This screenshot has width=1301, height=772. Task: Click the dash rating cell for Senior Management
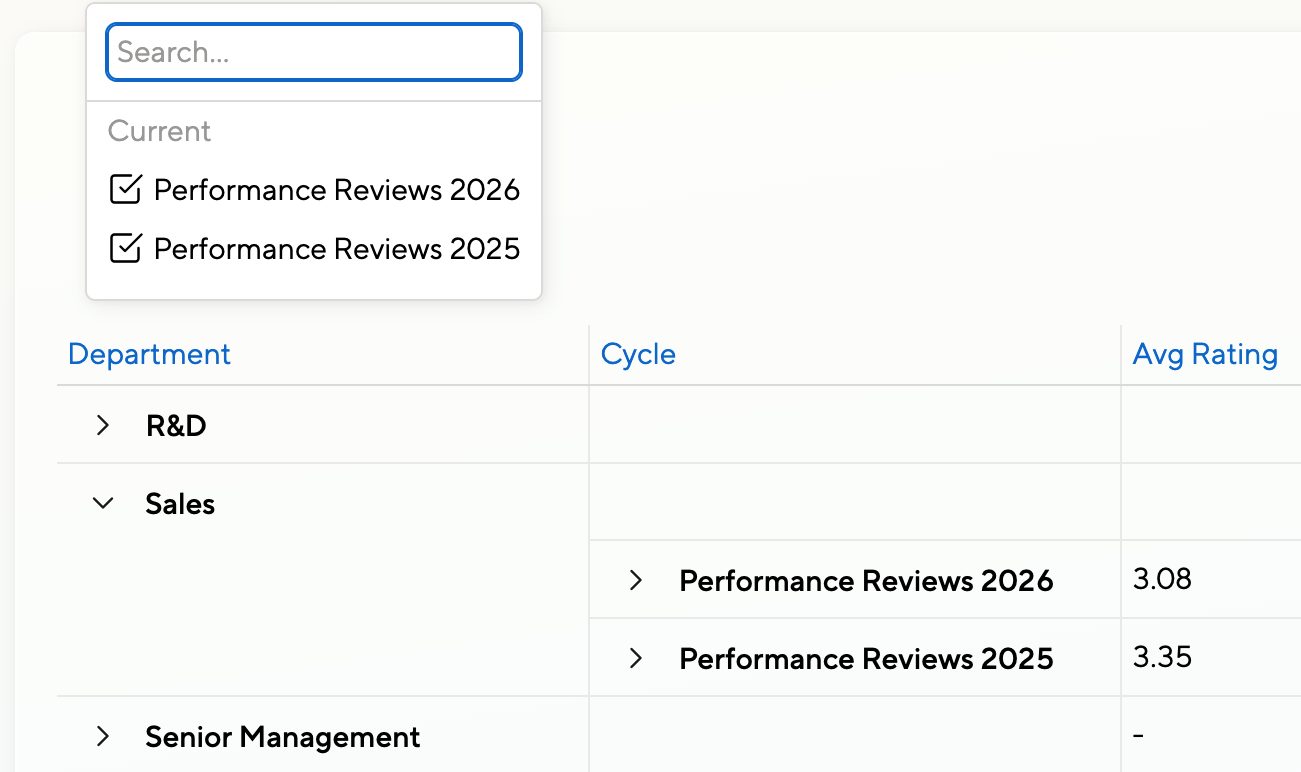click(1138, 736)
